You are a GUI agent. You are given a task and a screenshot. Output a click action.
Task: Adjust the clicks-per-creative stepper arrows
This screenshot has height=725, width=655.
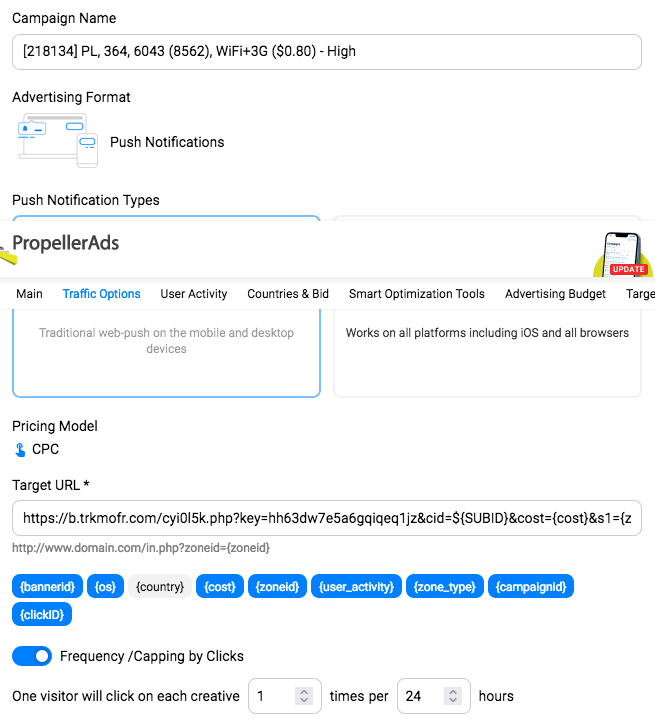(x=304, y=696)
